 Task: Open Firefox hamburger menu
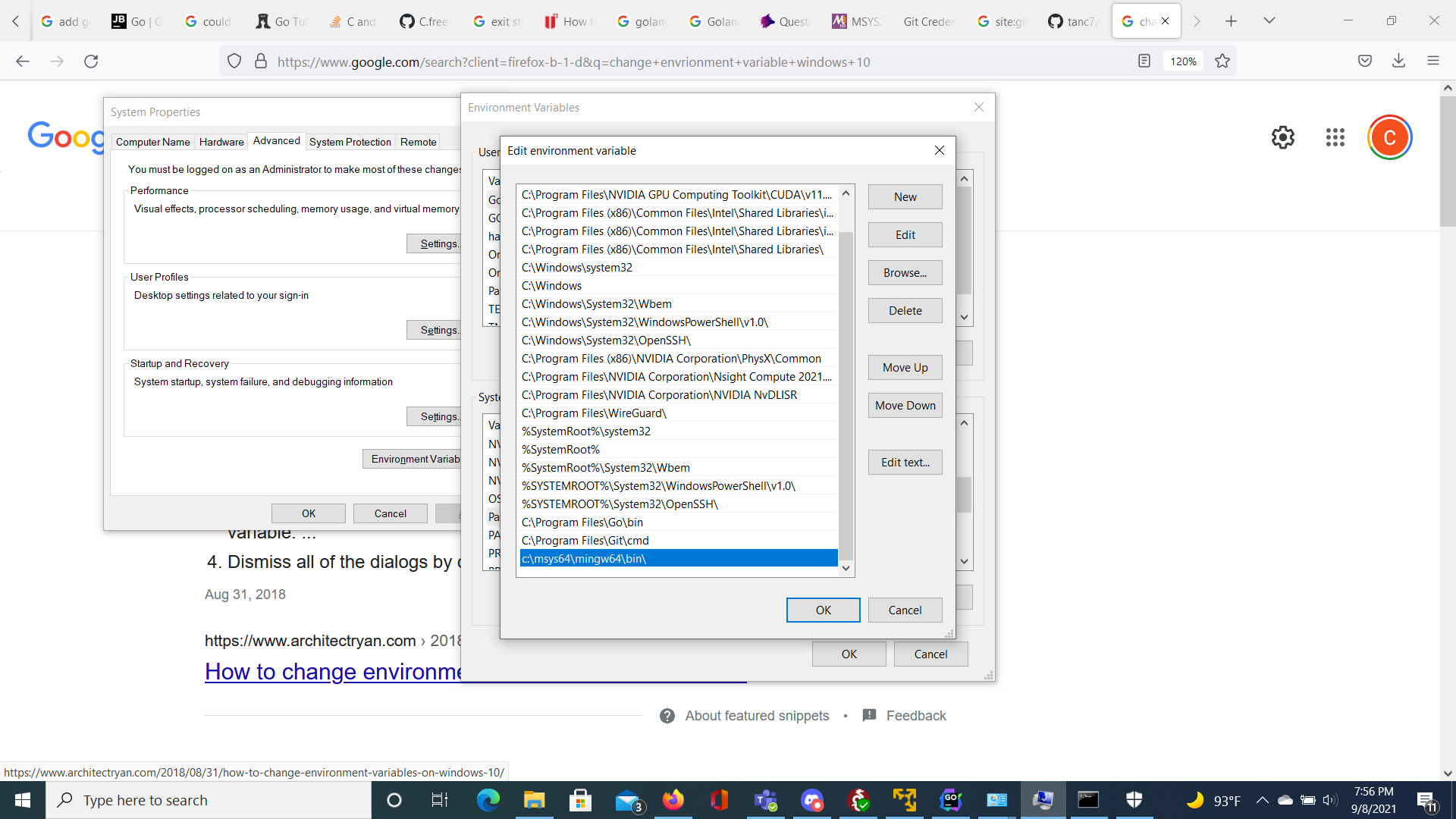pyautogui.click(x=1432, y=61)
